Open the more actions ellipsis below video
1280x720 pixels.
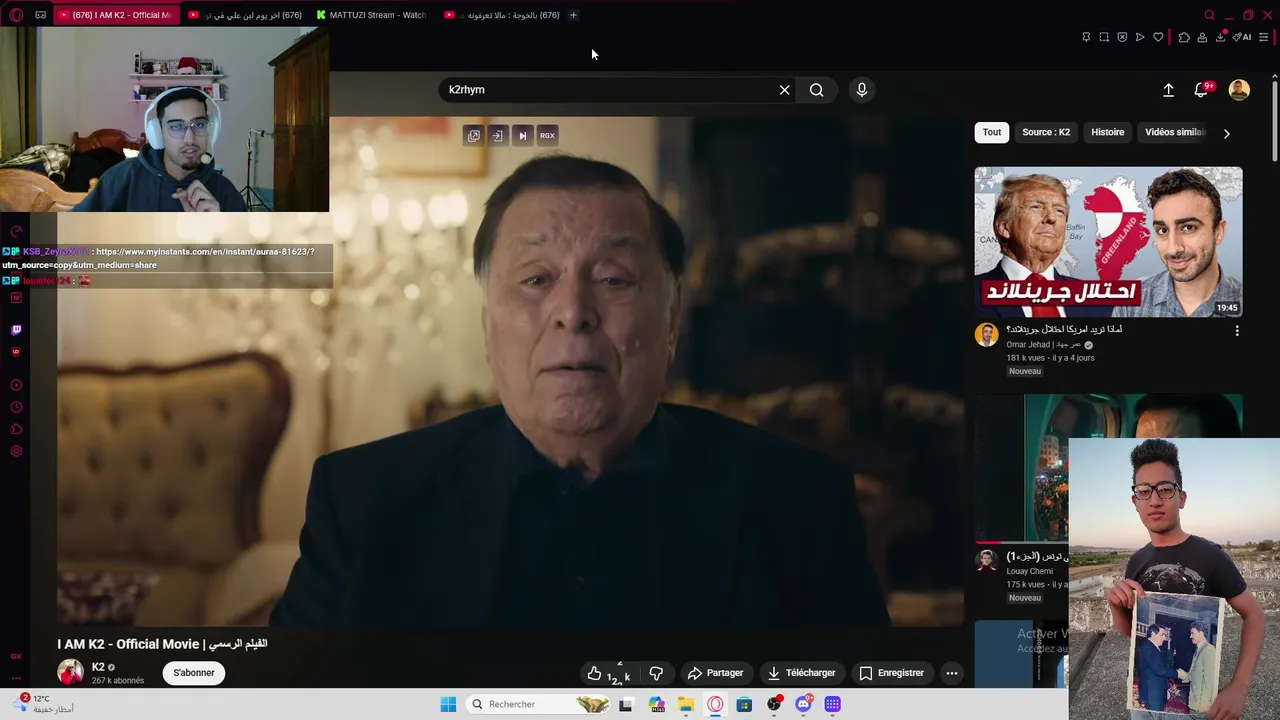point(952,673)
